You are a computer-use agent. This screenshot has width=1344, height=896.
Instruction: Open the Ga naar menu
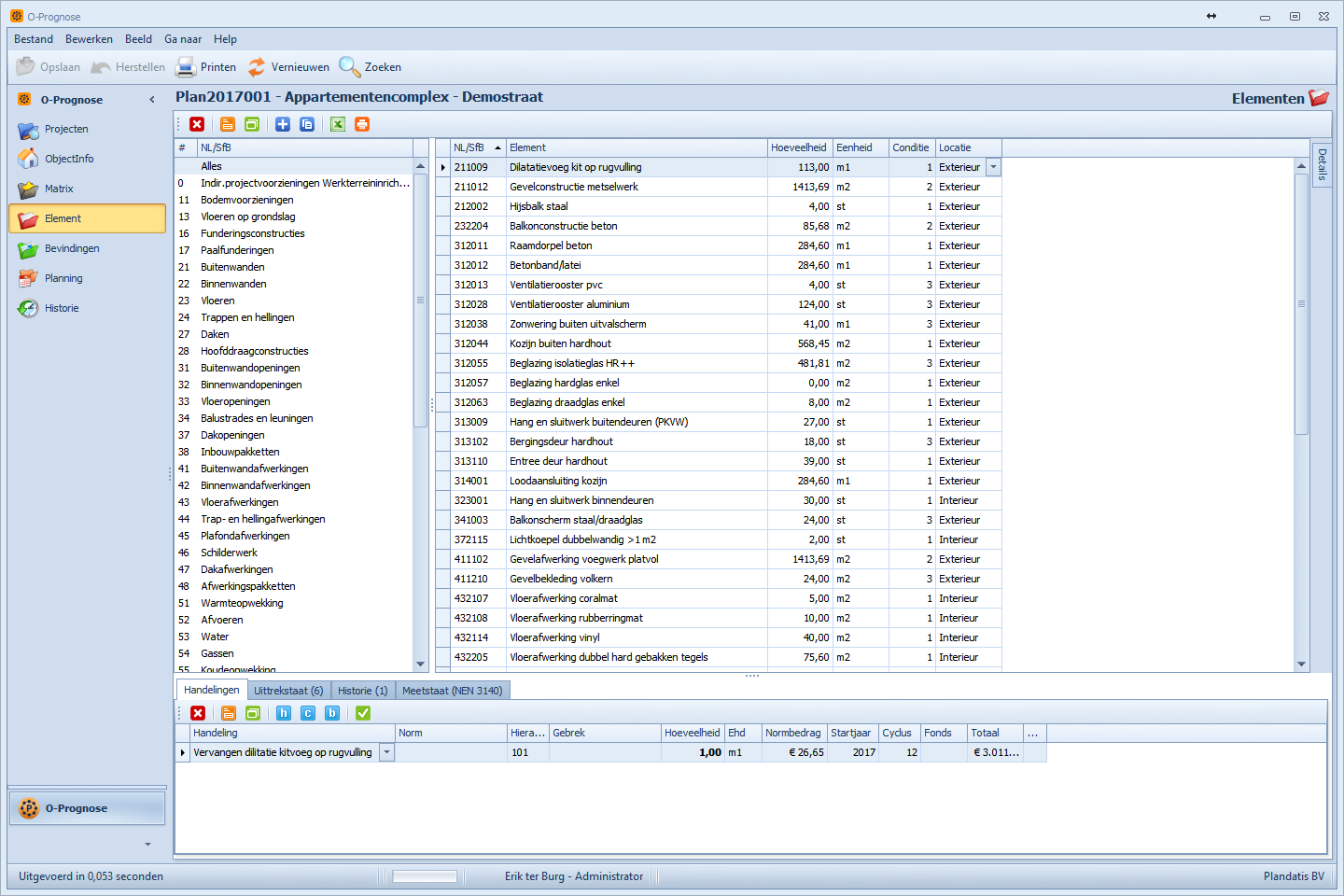click(x=183, y=39)
